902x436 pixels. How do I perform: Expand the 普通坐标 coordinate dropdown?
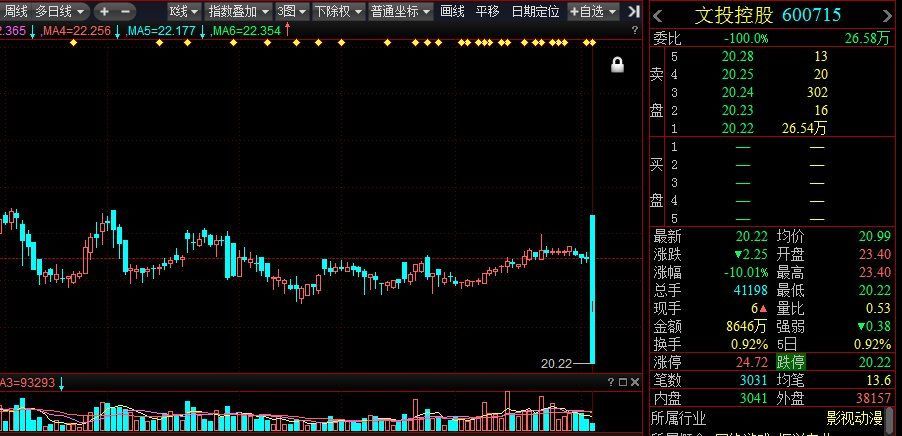click(x=400, y=11)
